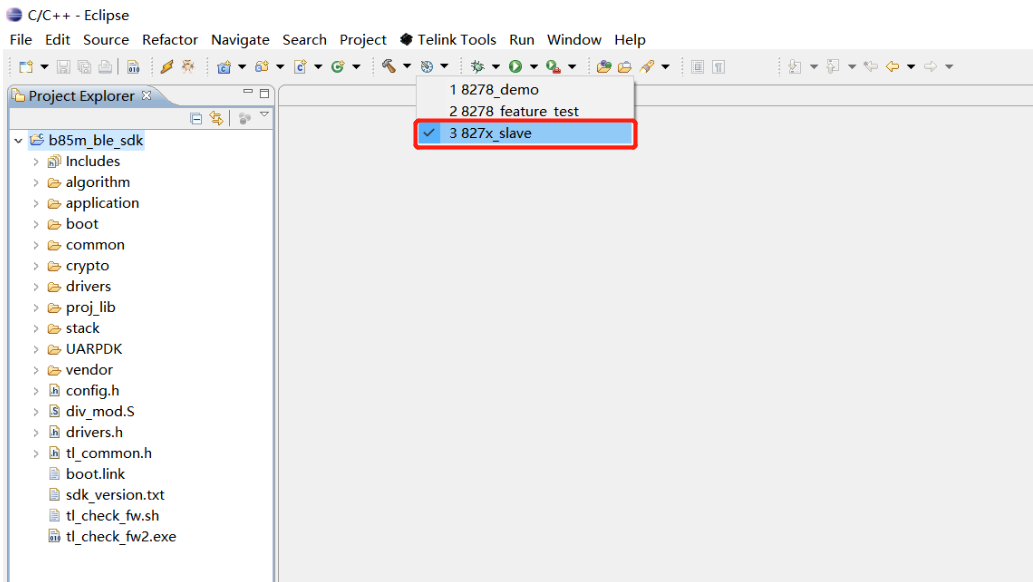Expand the drivers folder in the tree
Image resolution: width=1033 pixels, height=582 pixels.
click(x=36, y=286)
